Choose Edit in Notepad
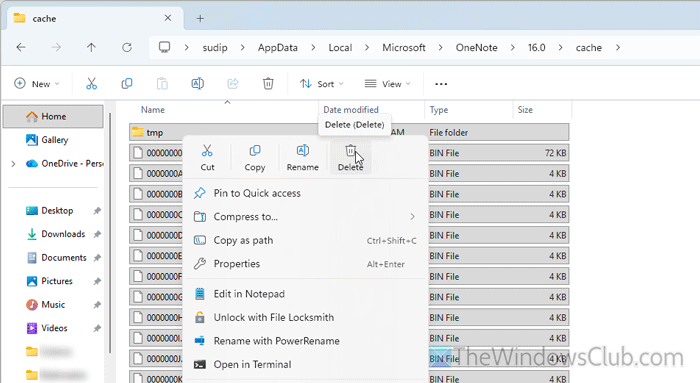Screen dimensions: 700x383 (x=305, y=294)
